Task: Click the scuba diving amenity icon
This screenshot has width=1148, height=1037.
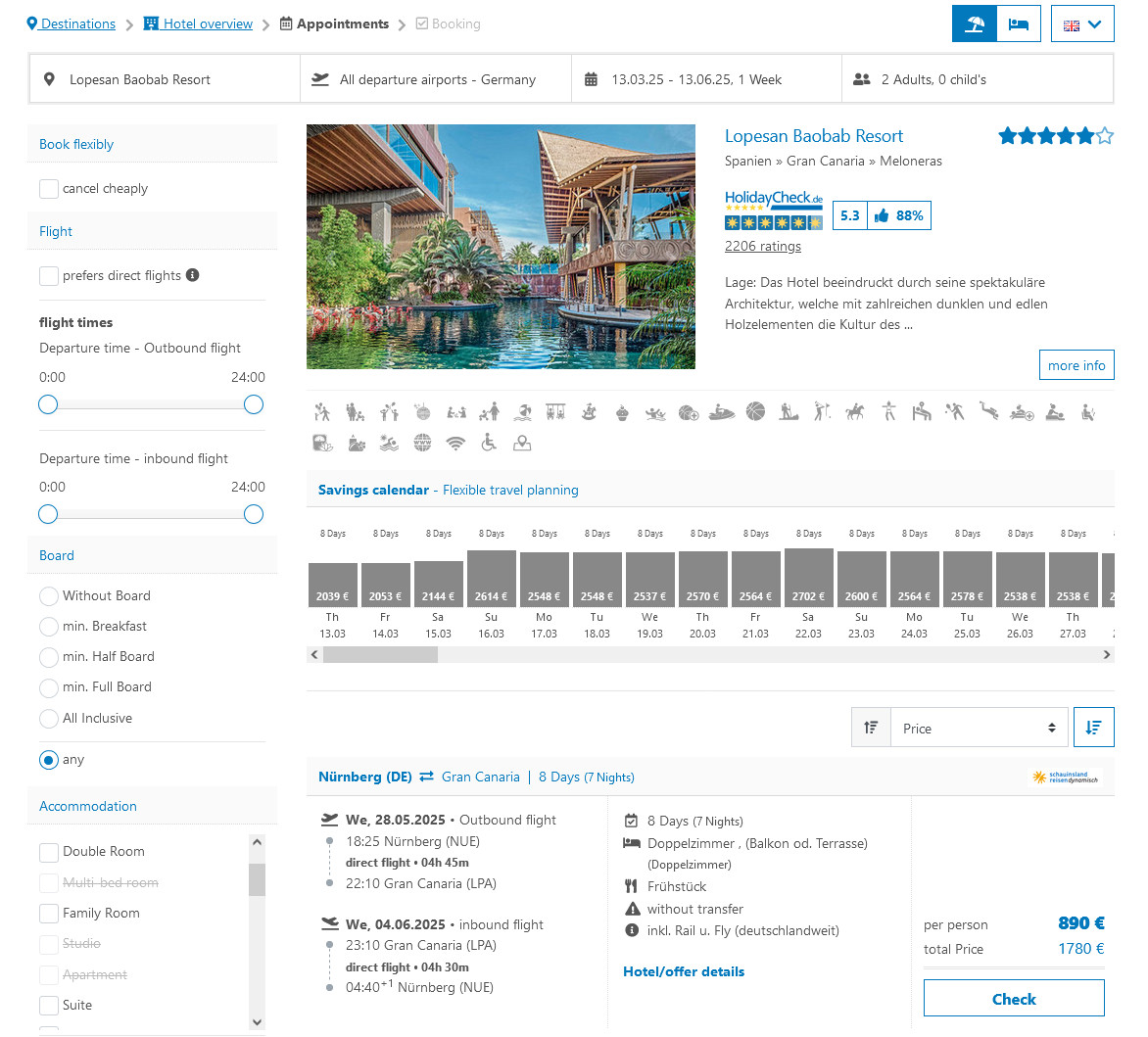Action: [988, 412]
